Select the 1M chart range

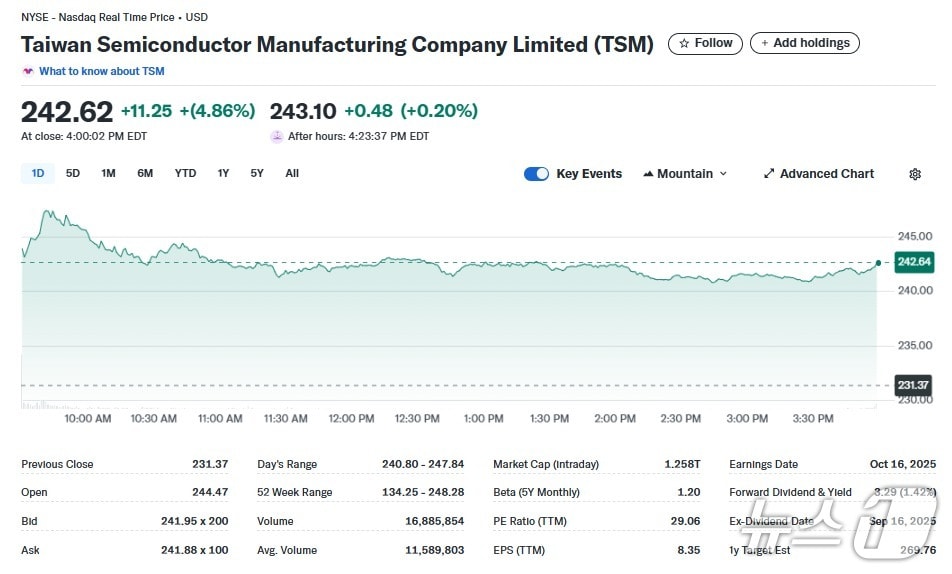pos(108,173)
